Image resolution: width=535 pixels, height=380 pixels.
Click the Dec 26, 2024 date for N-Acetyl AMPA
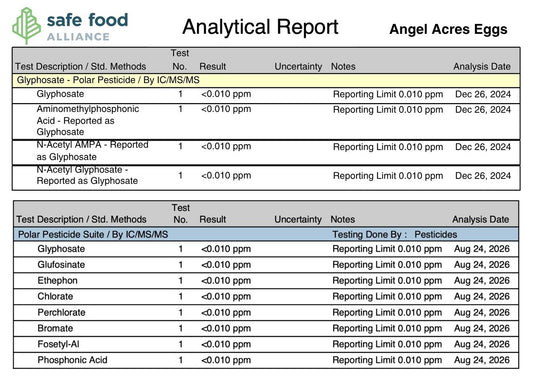tap(483, 147)
